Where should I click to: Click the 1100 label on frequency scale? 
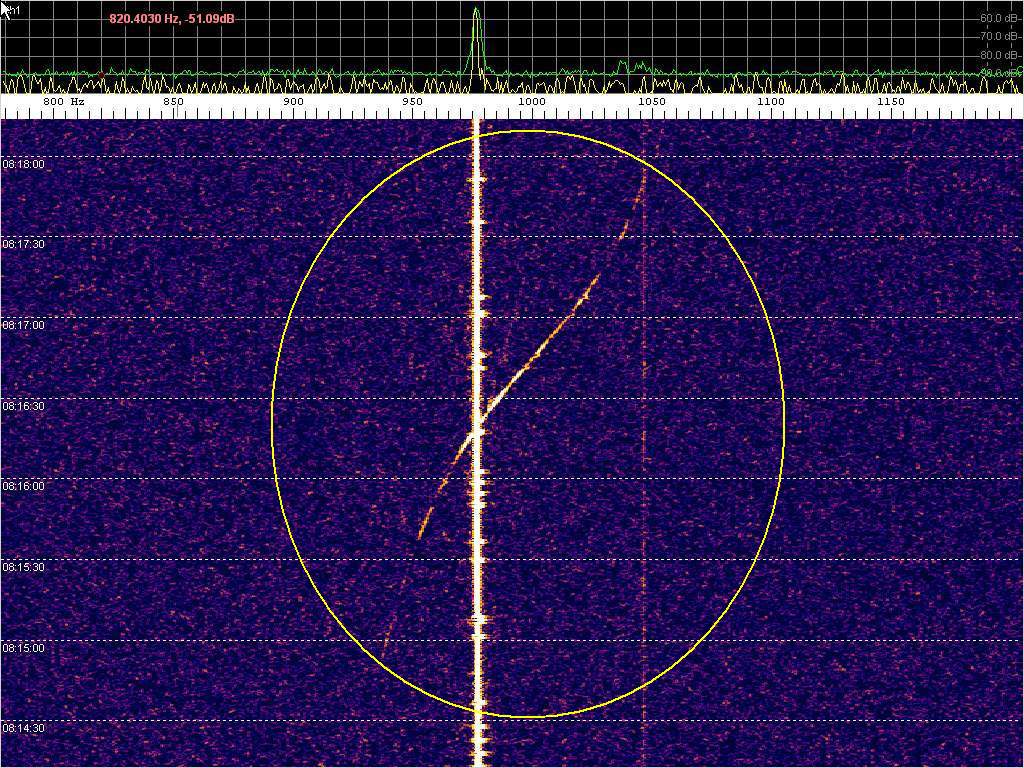pos(770,102)
